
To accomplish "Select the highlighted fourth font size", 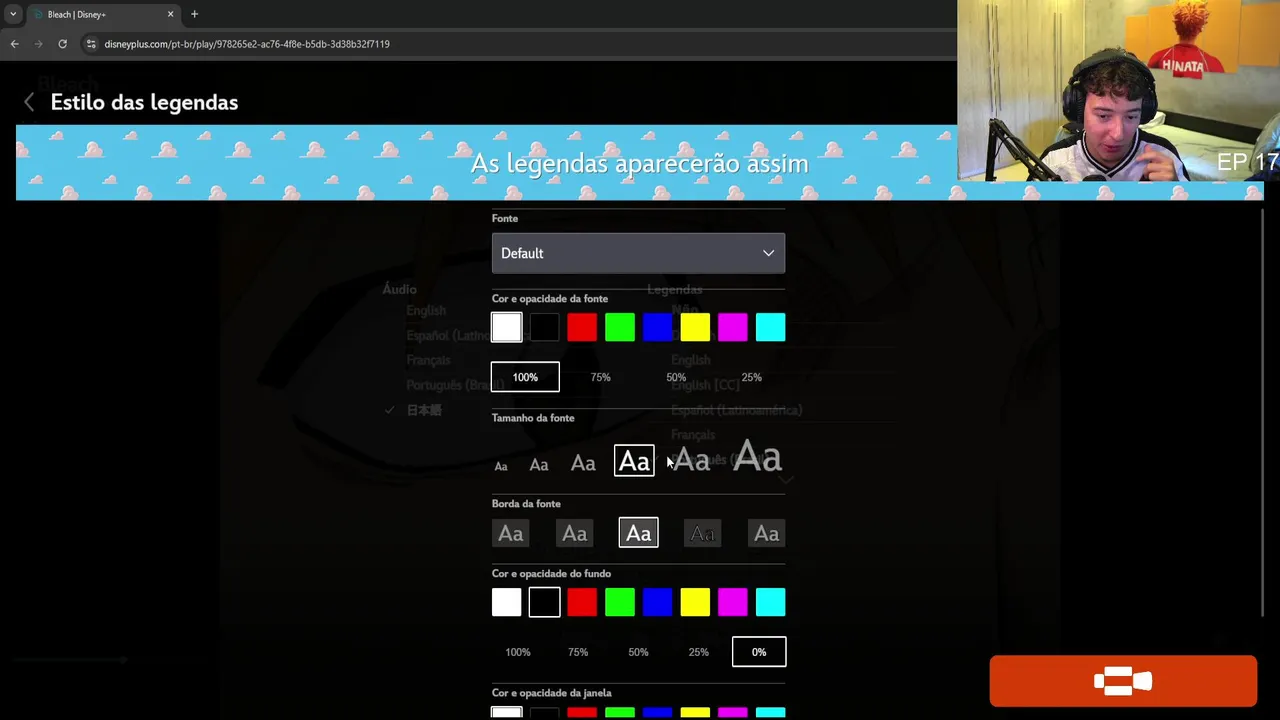I will 634,461.
